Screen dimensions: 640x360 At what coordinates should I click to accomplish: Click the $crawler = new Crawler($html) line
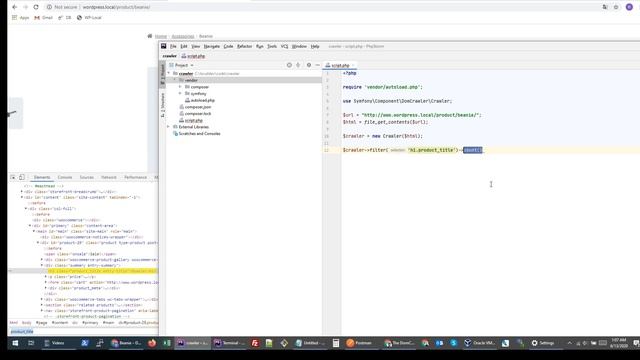click(382, 136)
